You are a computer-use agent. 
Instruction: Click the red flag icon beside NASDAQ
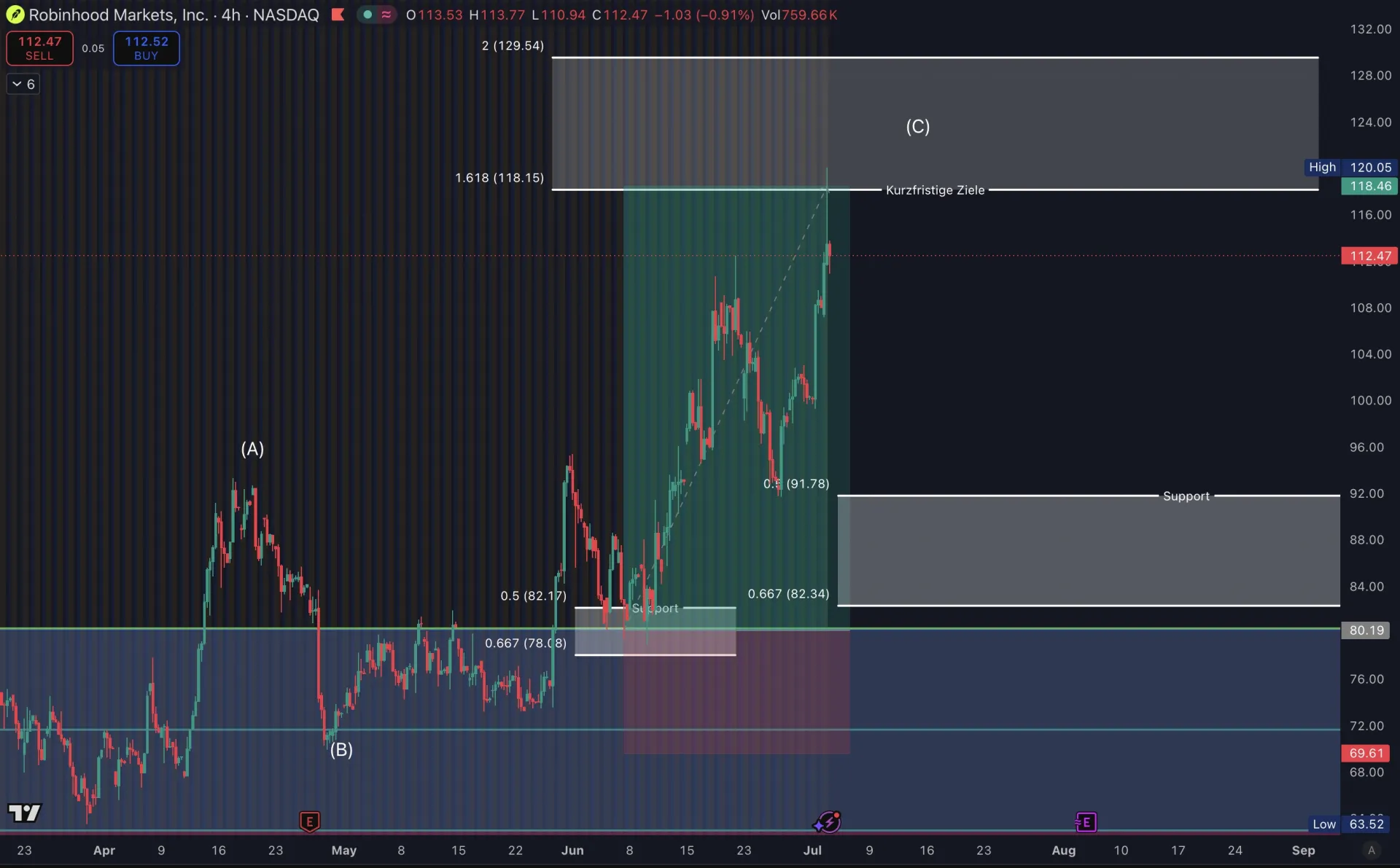(338, 15)
